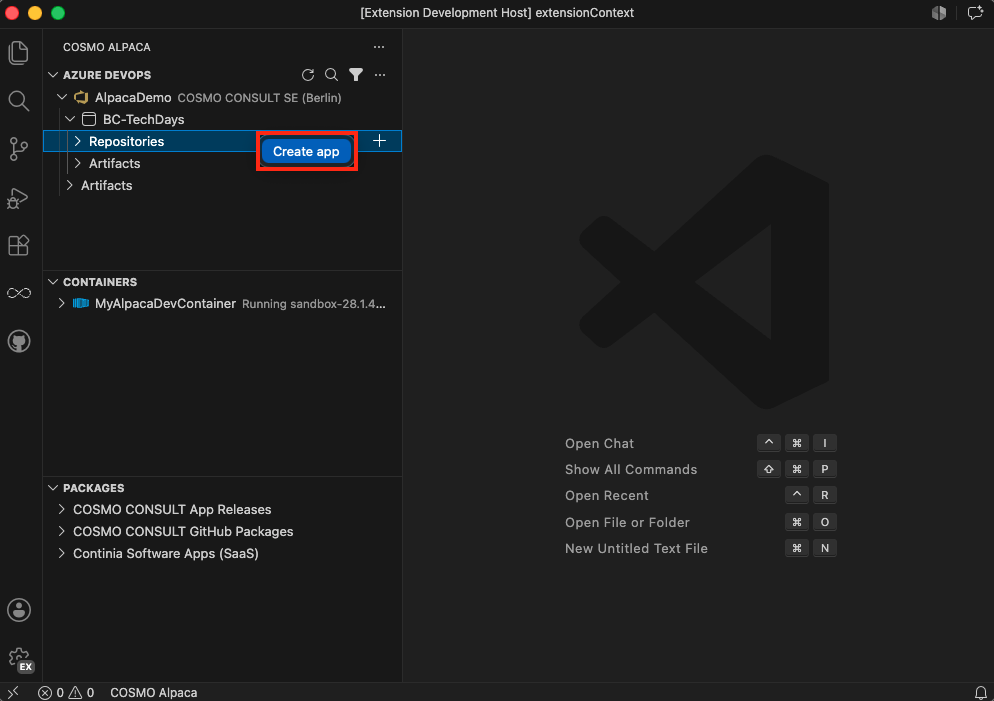
Task: Open Source Control view
Action: [18, 149]
